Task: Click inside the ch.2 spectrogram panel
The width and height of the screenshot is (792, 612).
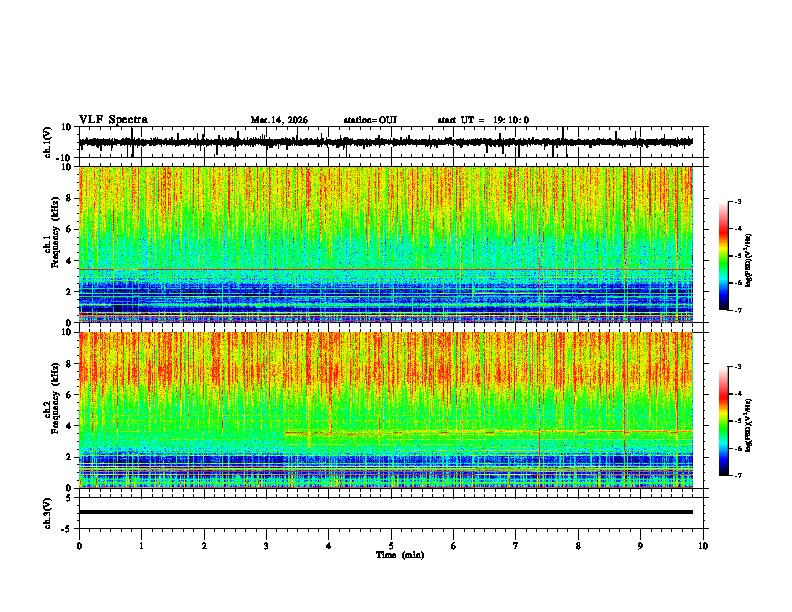Action: pyautogui.click(x=385, y=410)
